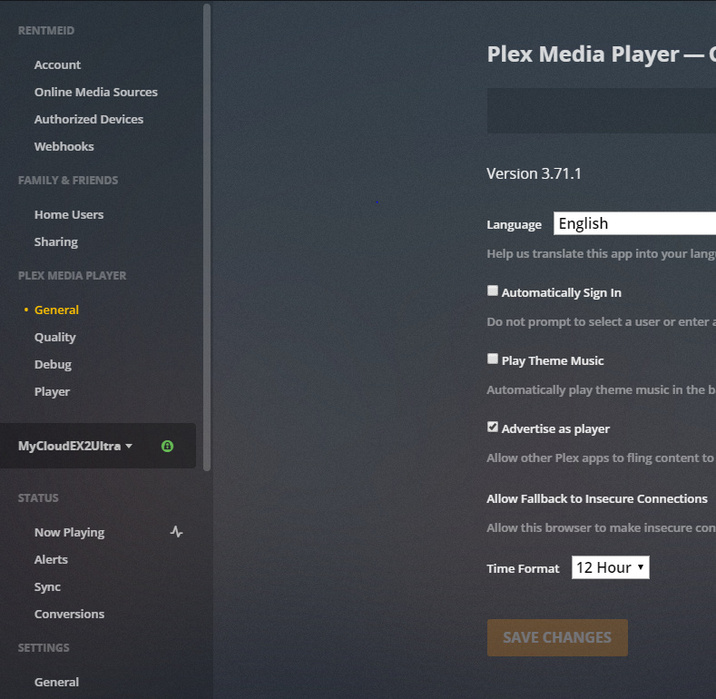Viewport: 716px width, 699px height.
Task: Click the Save Changes button
Action: 557,637
